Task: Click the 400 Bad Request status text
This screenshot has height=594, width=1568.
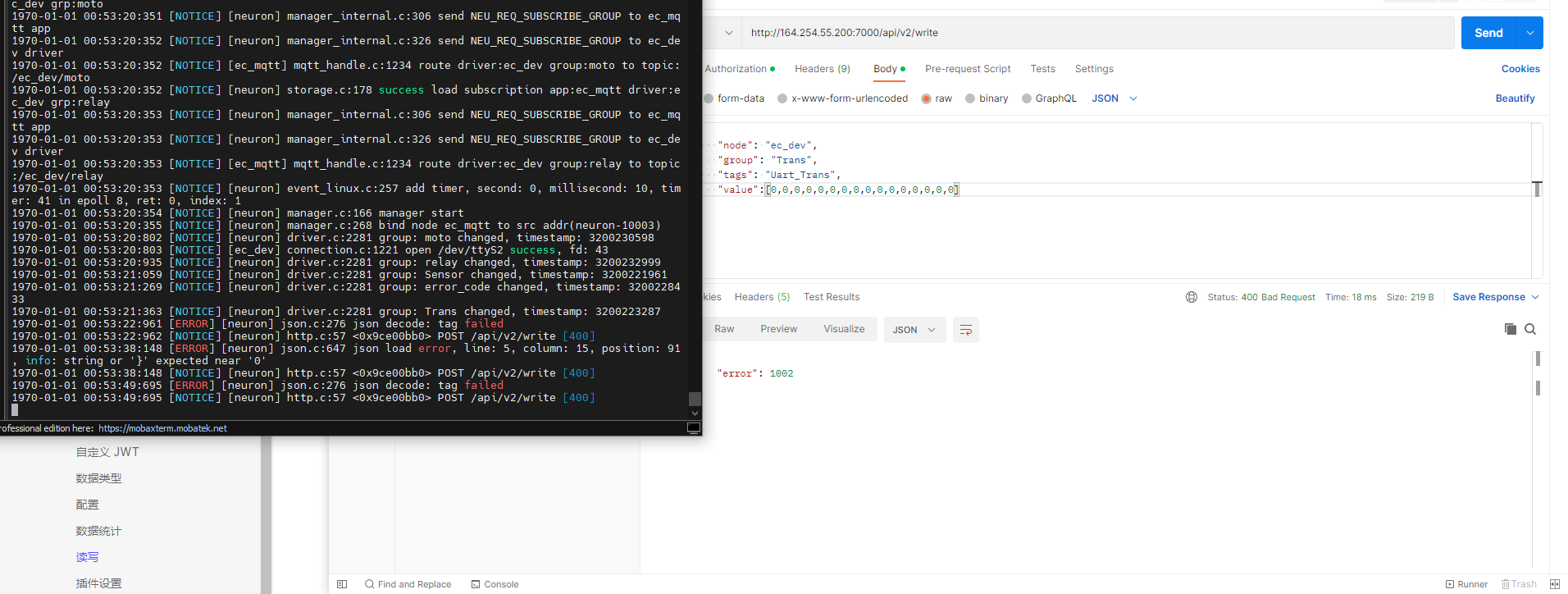Action: [x=1278, y=297]
